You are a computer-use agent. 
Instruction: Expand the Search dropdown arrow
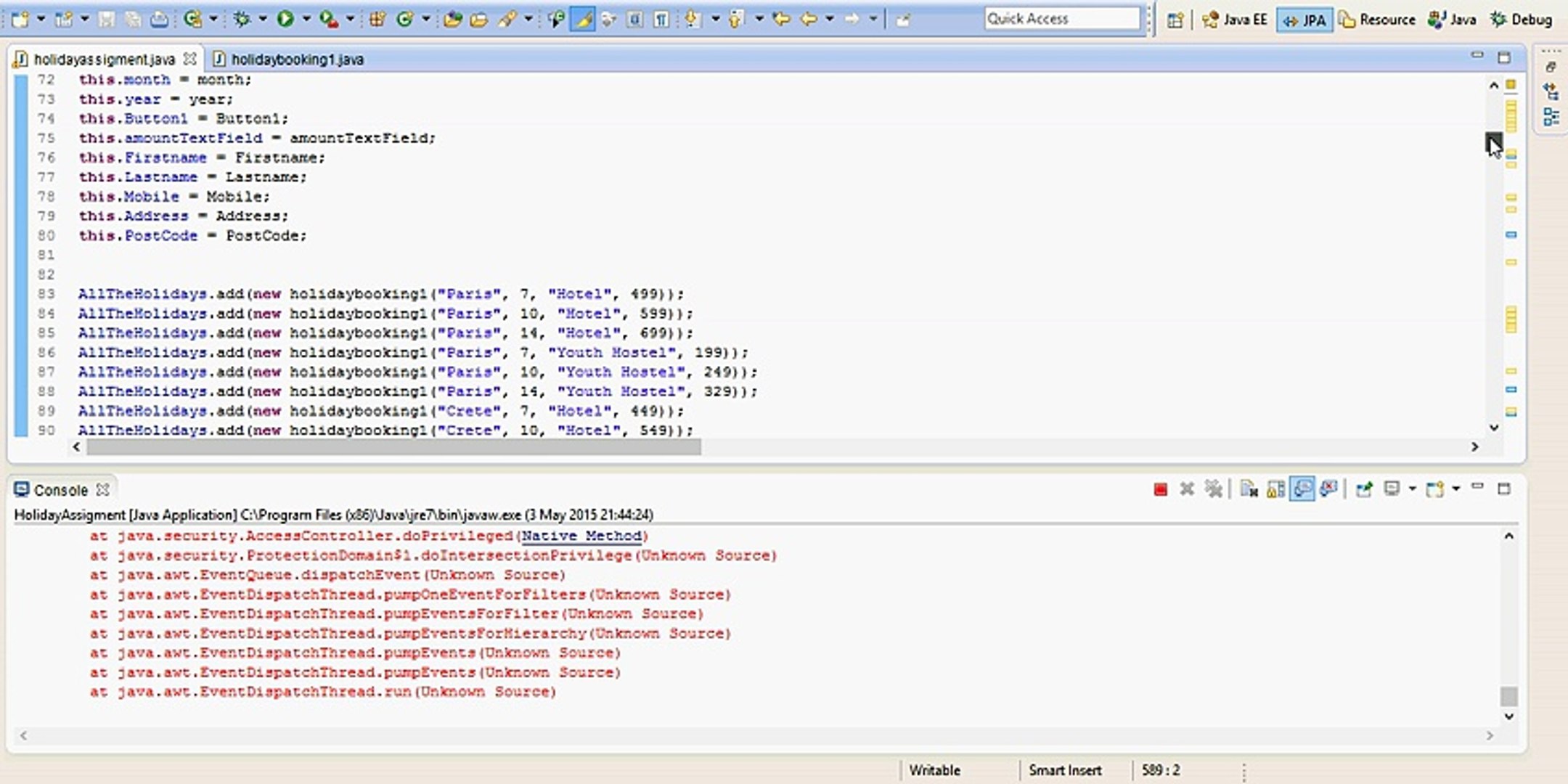[528, 20]
